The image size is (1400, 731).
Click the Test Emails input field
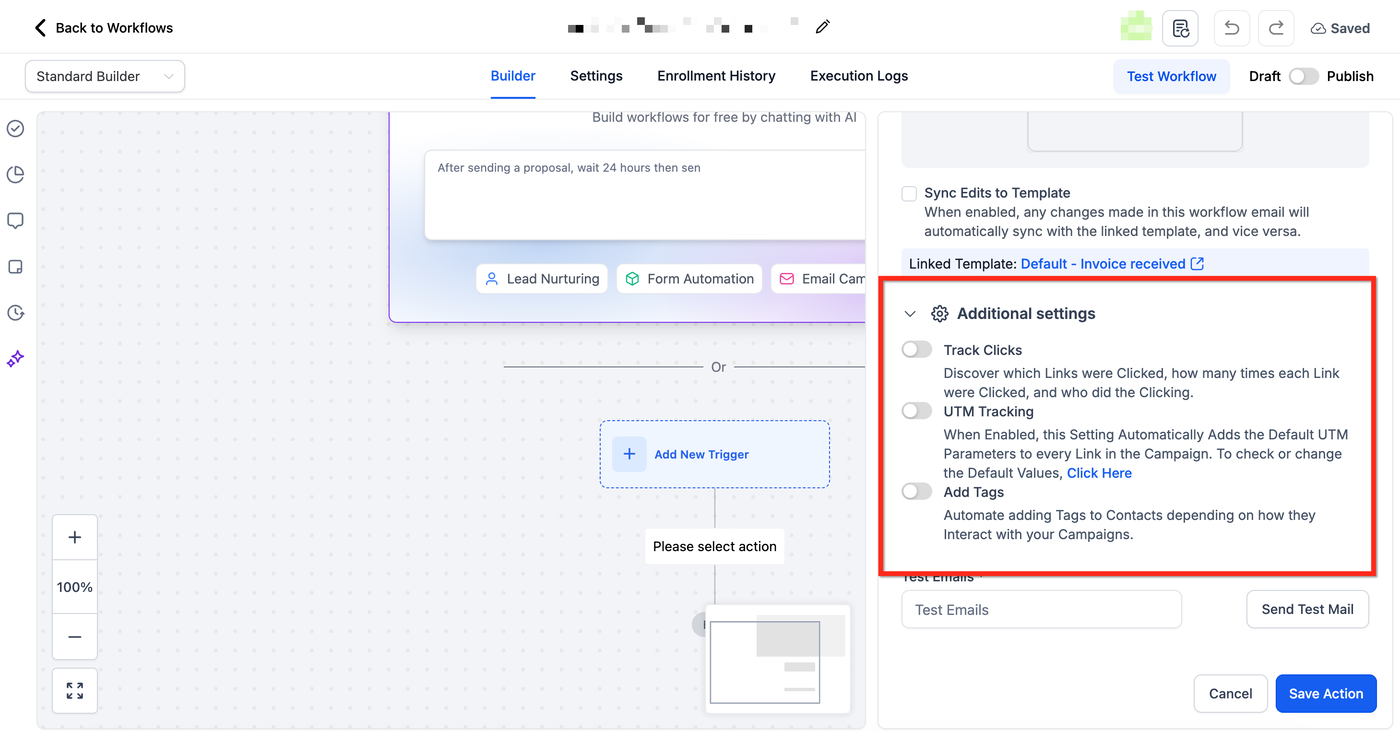click(1041, 609)
